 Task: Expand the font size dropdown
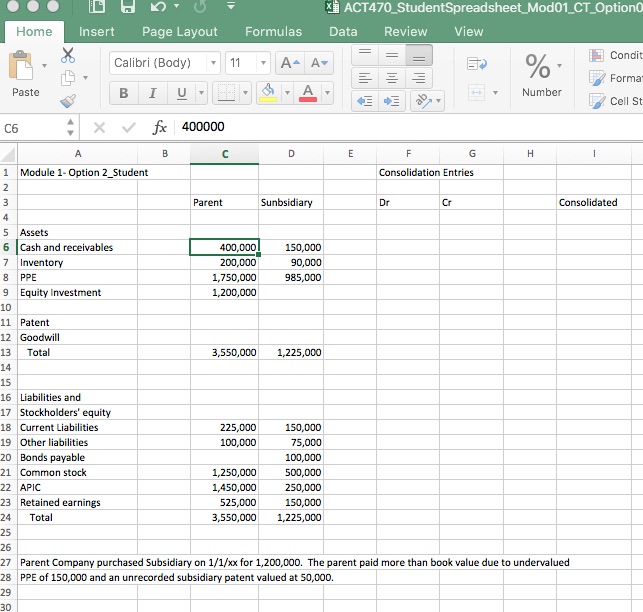click(263, 63)
